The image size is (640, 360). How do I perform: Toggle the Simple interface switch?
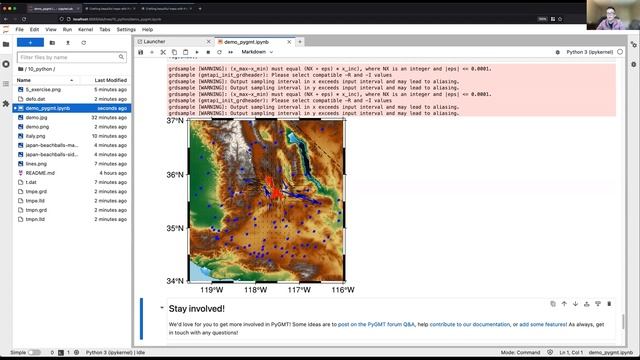(x=34, y=352)
